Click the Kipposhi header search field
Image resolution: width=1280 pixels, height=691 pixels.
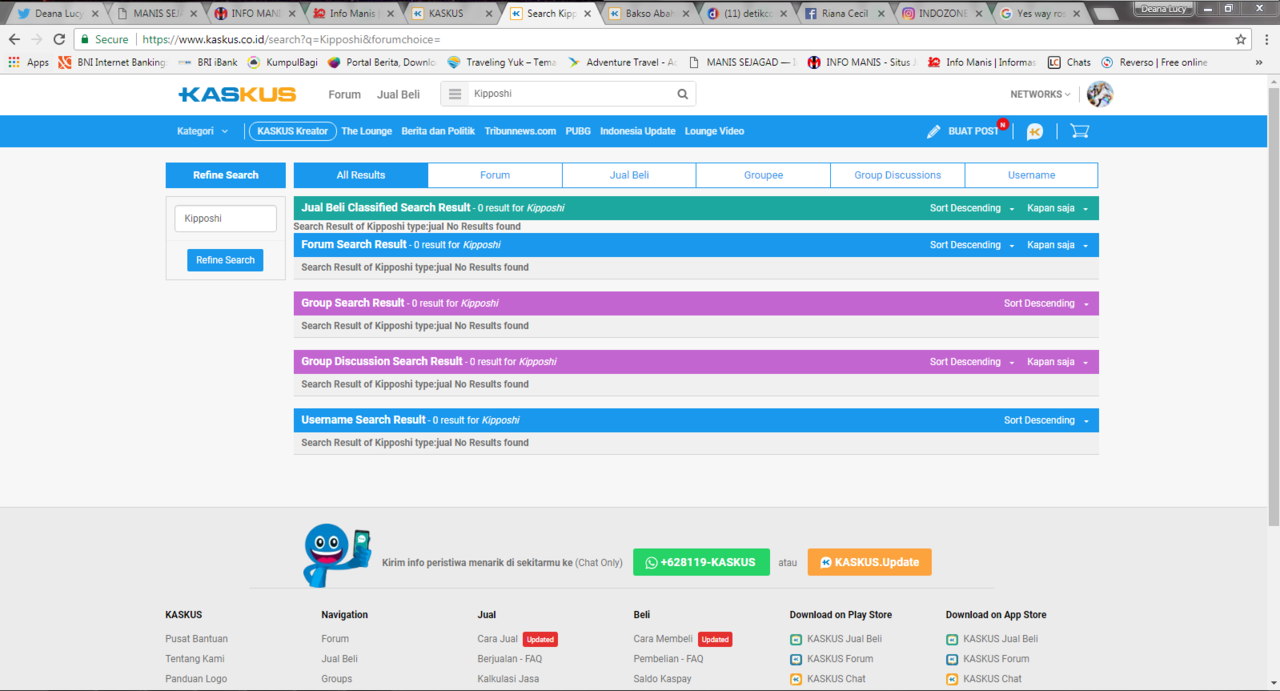[570, 94]
